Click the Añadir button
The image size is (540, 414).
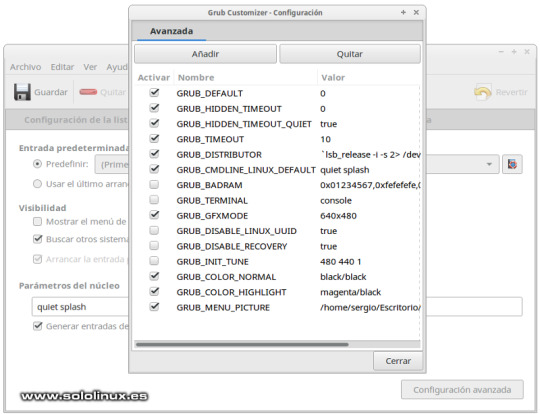[205, 54]
